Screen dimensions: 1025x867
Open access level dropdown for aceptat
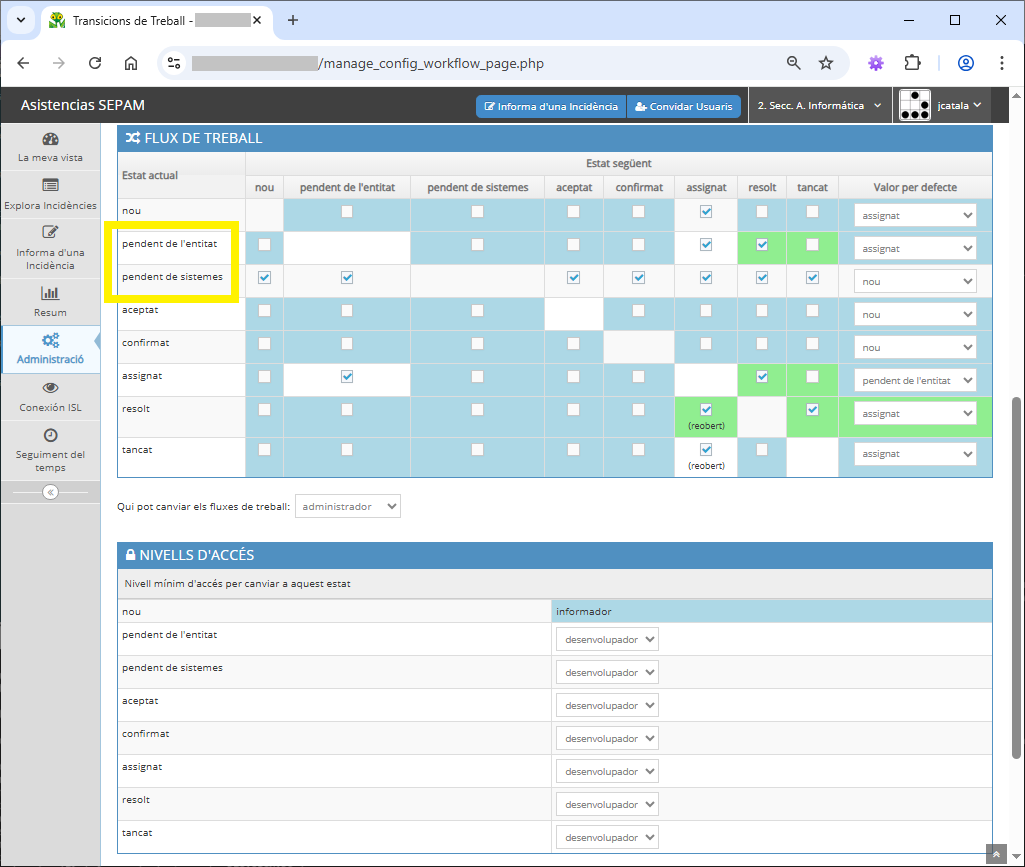607,706
